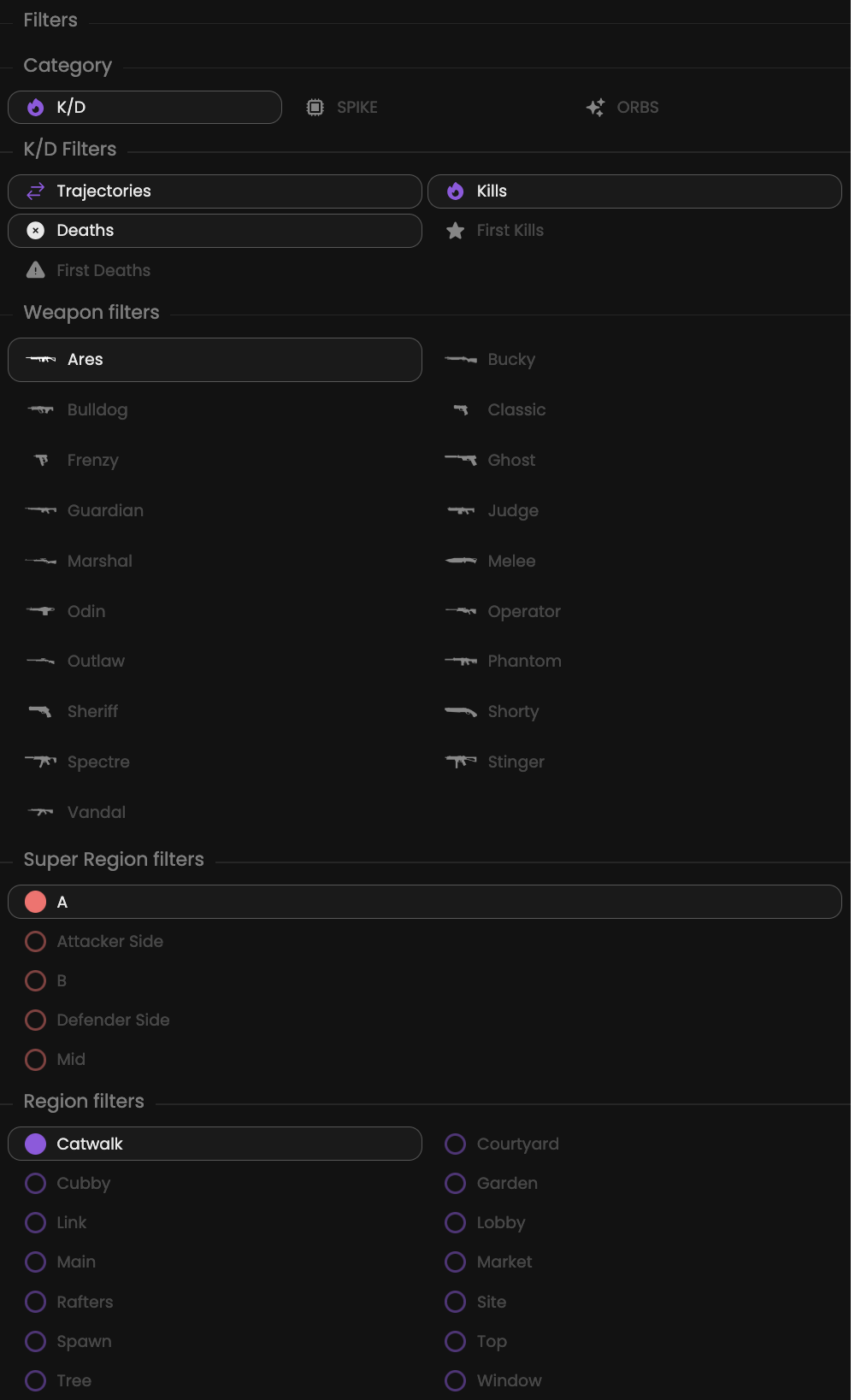Click the Ghost pistol icon
The image size is (855, 1400).
461,460
